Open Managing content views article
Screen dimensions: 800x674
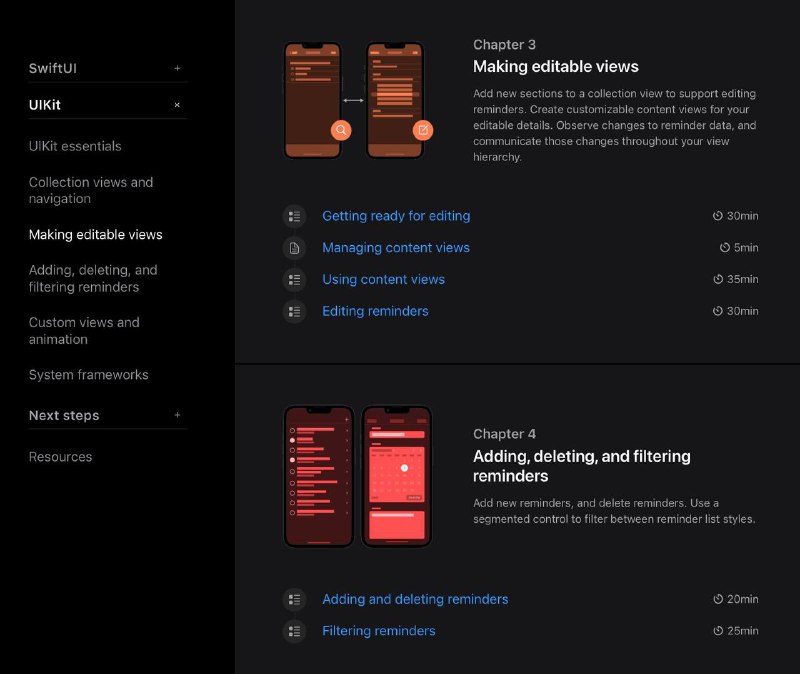click(396, 248)
